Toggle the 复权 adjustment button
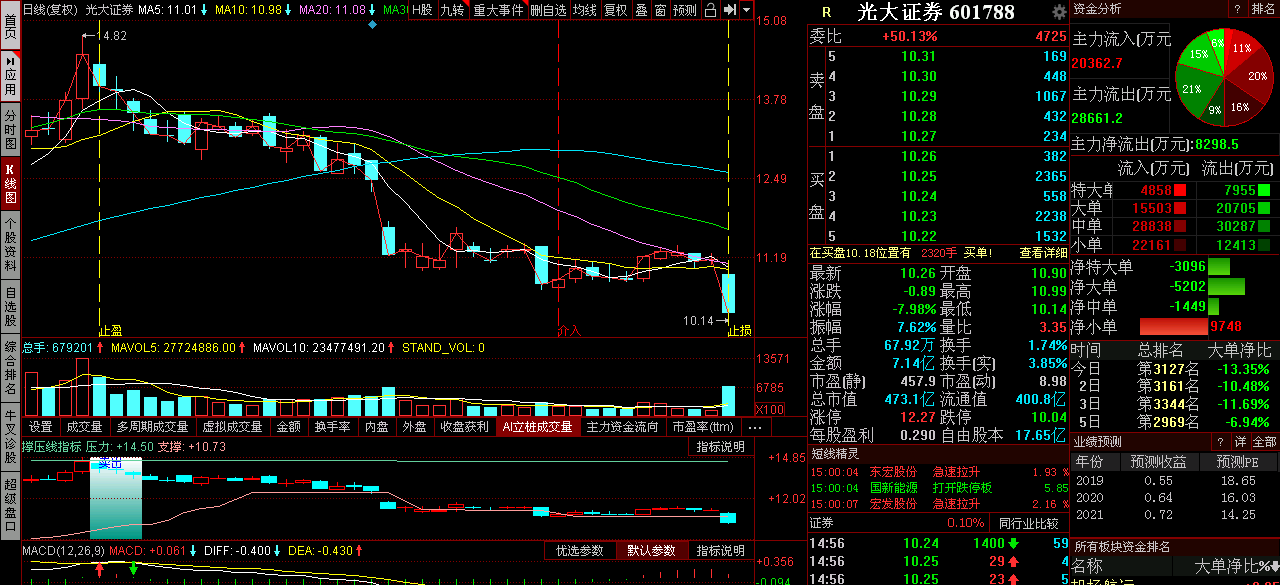The image size is (1280, 585). pyautogui.click(x=615, y=10)
